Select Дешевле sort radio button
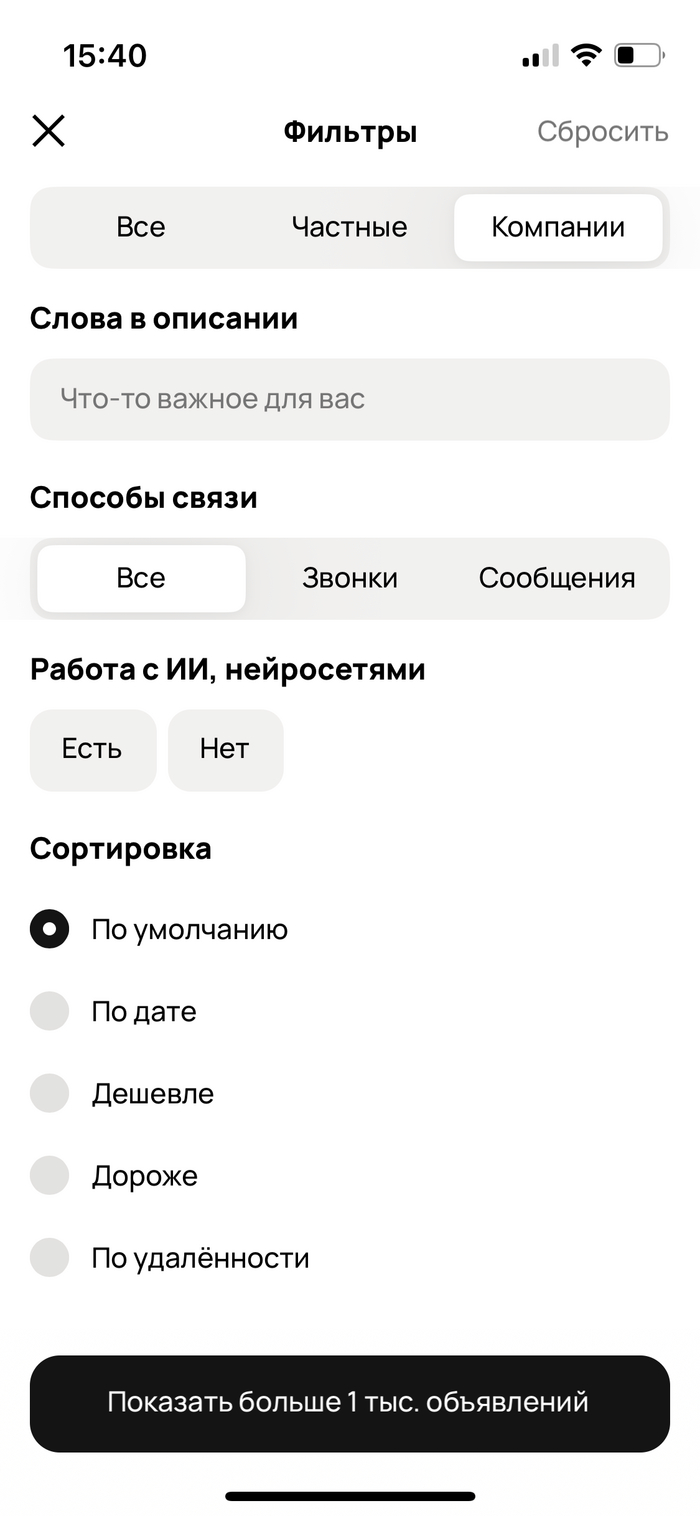700x1516 pixels. [49, 1093]
